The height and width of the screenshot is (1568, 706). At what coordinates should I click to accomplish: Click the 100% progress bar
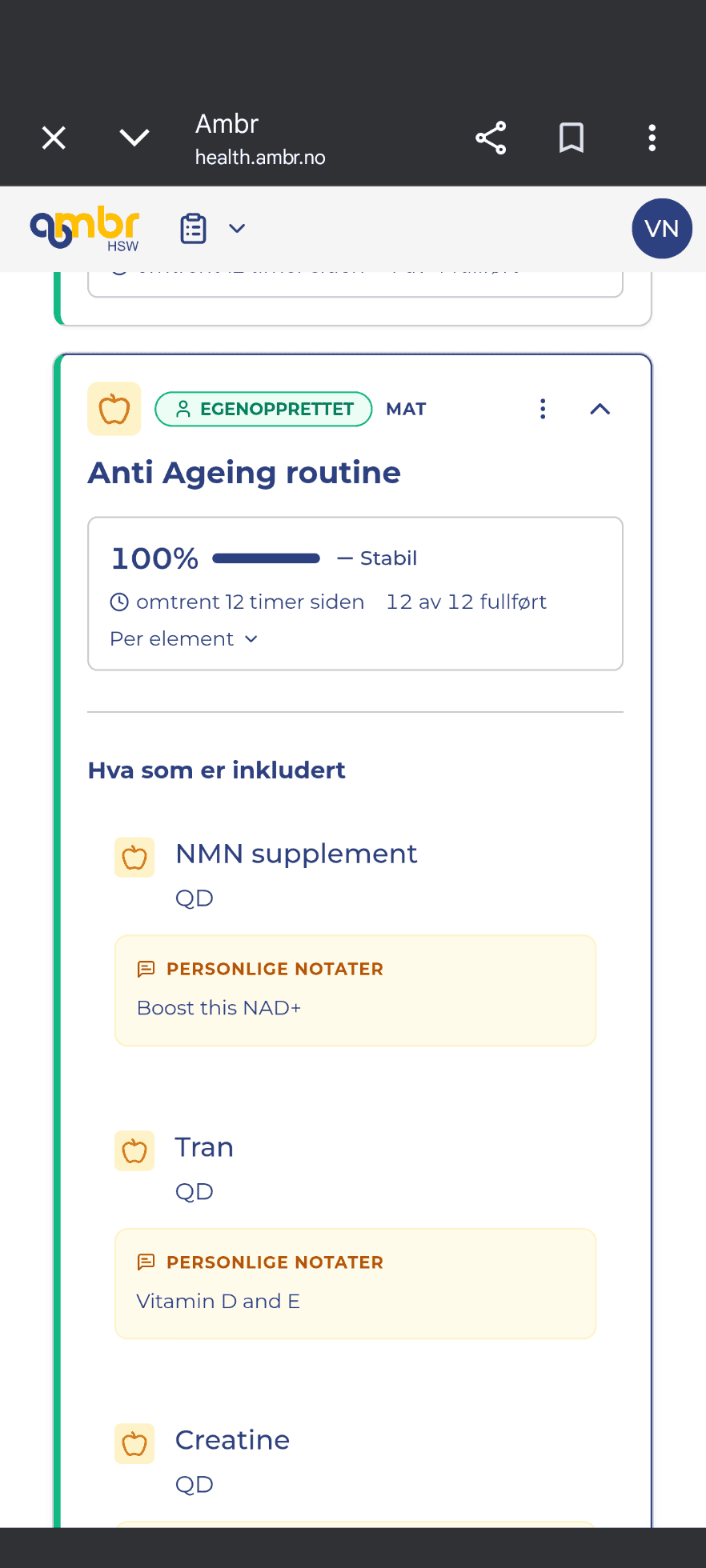pos(267,558)
